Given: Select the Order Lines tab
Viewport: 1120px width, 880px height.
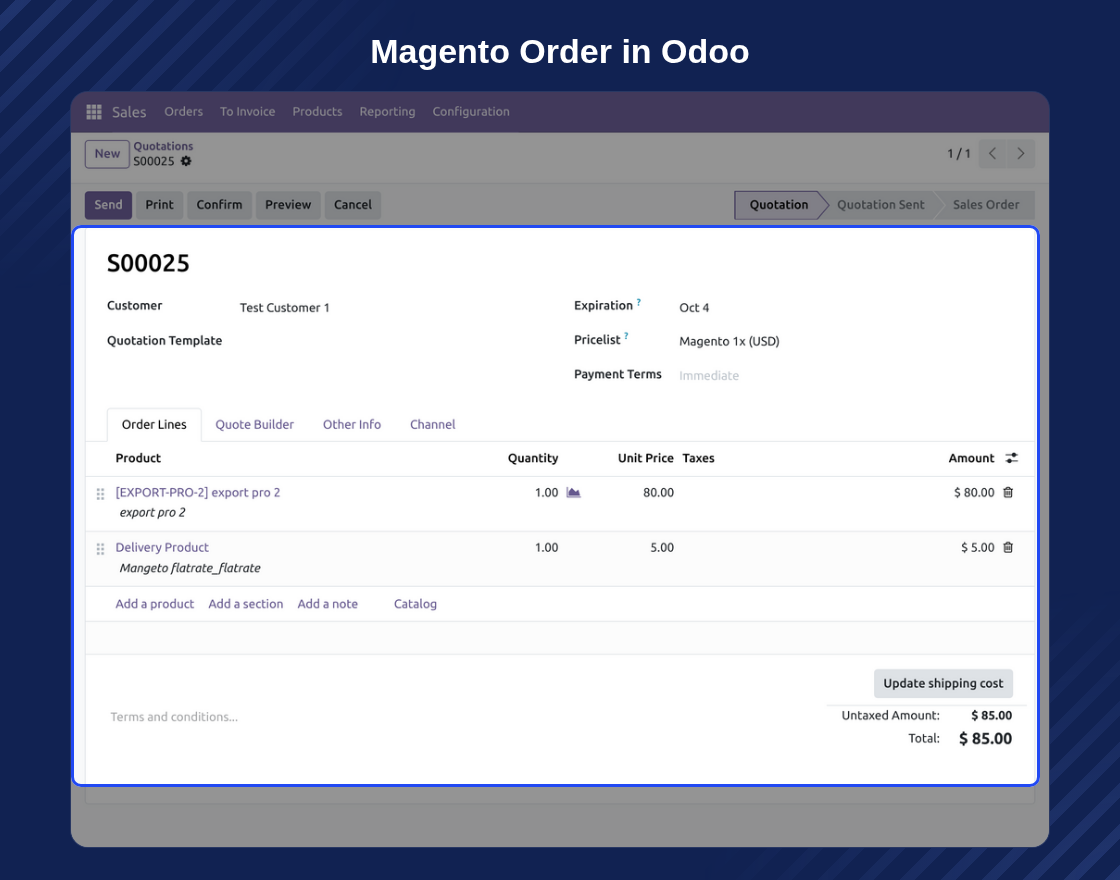Looking at the screenshot, I should [x=154, y=424].
